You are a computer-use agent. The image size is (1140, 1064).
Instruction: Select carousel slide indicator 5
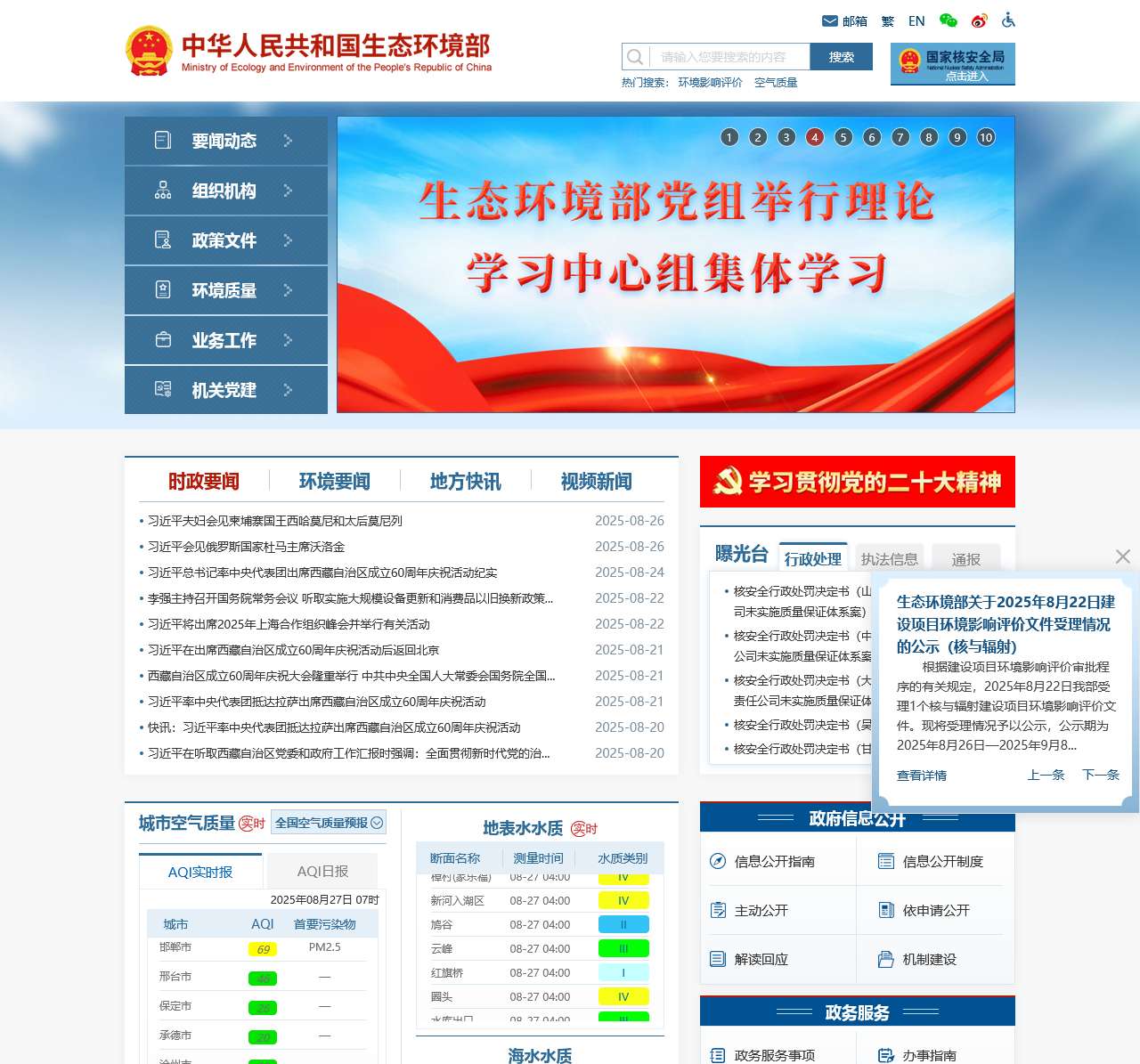coord(843,137)
